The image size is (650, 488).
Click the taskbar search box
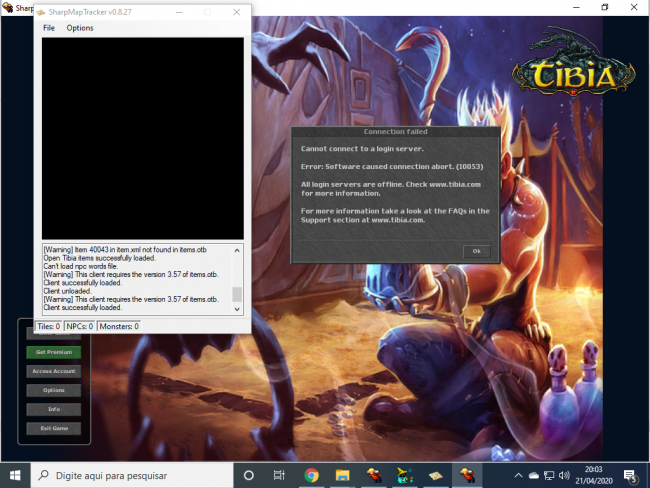[x=132, y=475]
